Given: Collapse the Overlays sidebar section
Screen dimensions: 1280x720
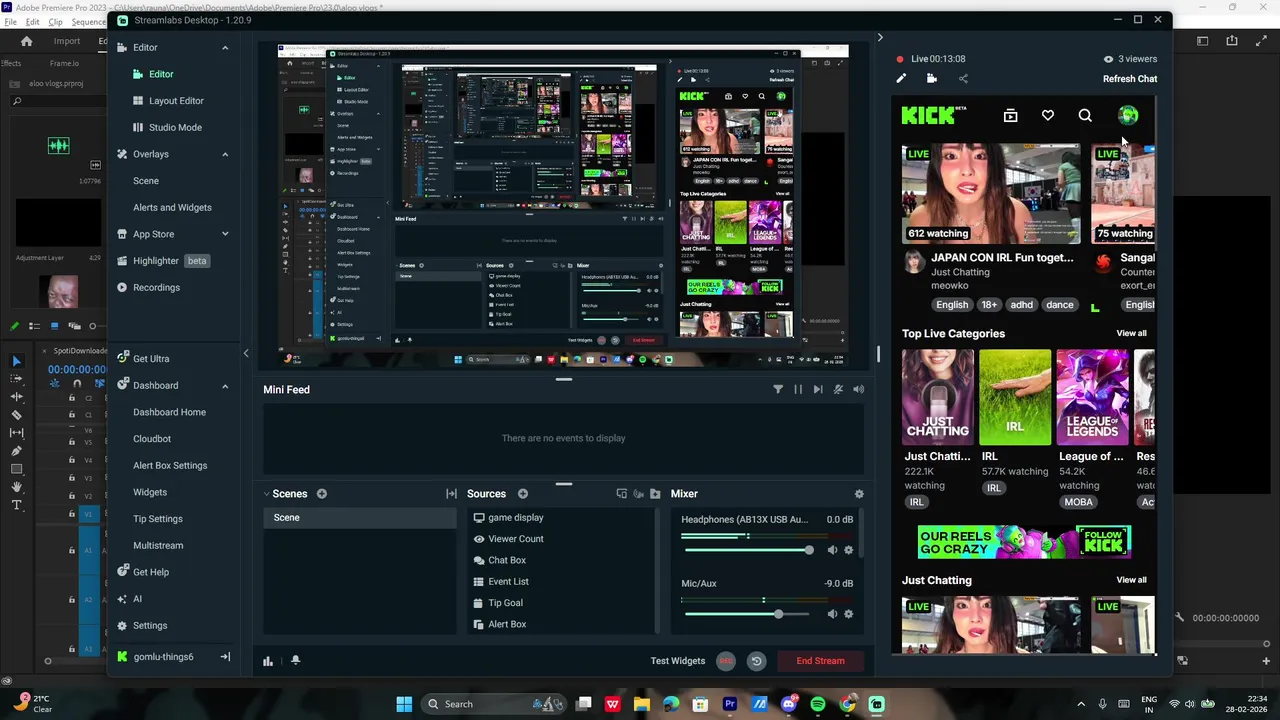Looking at the screenshot, I should pos(225,154).
